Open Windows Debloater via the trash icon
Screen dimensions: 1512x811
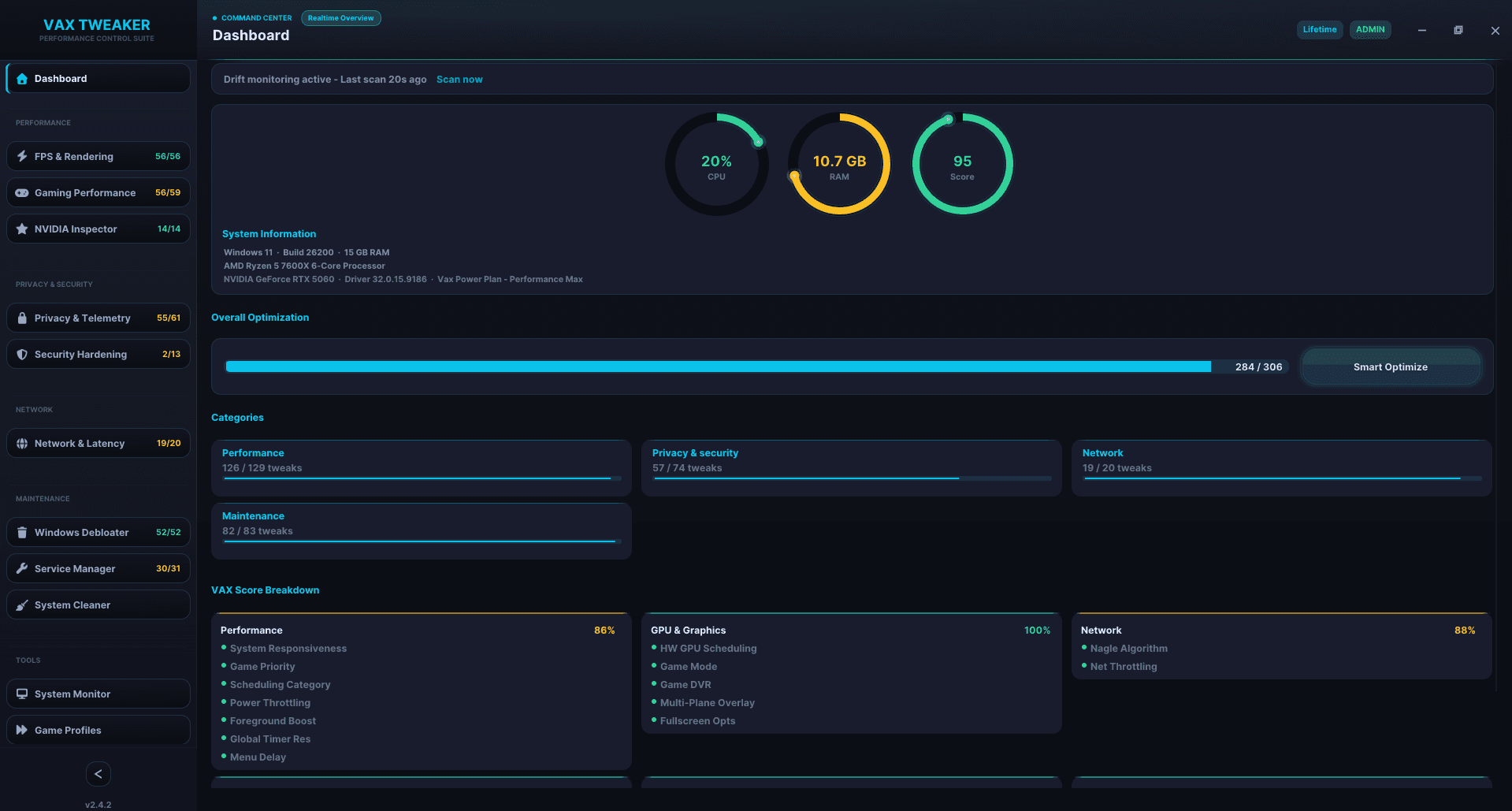coord(21,532)
